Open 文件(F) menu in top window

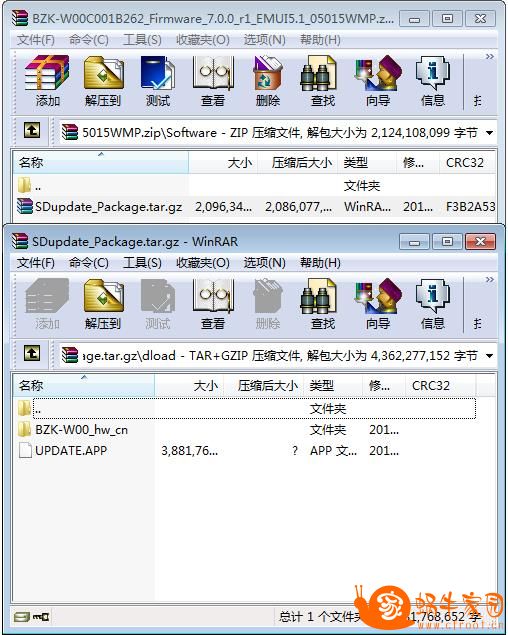36,40
